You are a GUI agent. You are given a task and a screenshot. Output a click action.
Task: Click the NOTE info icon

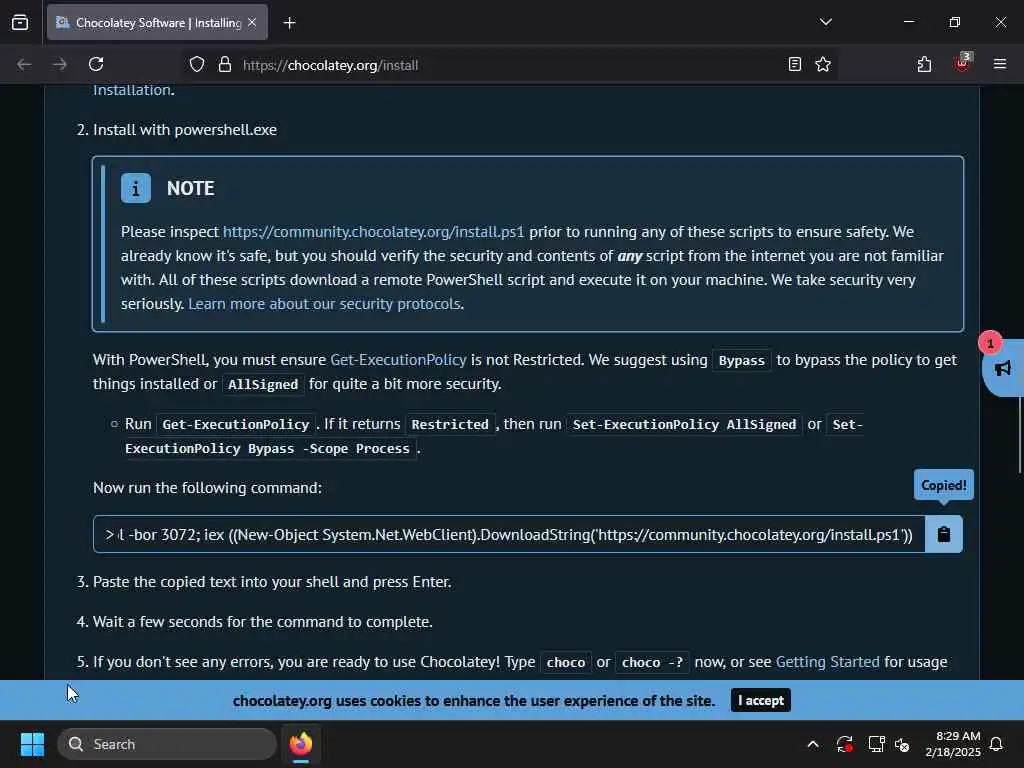pyautogui.click(x=136, y=188)
